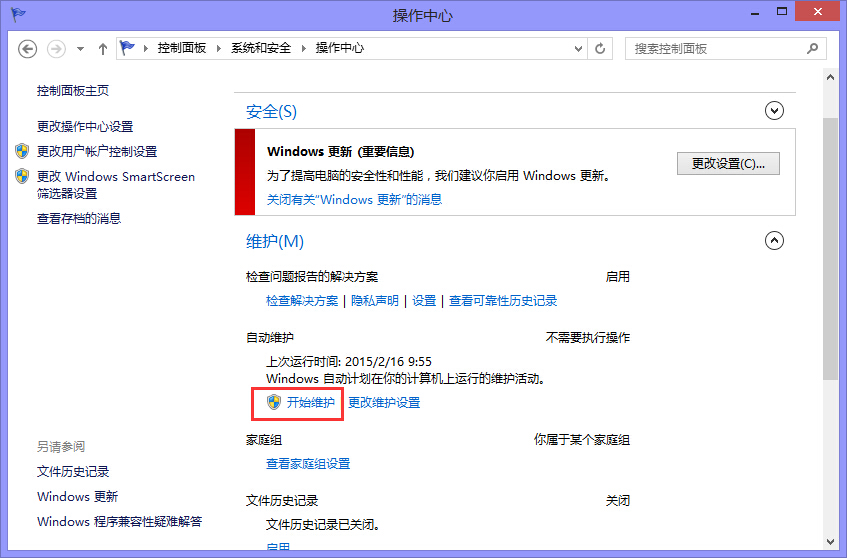This screenshot has width=847, height=558.
Task: Collapse the 维护(M) section chevron
Action: (773, 241)
